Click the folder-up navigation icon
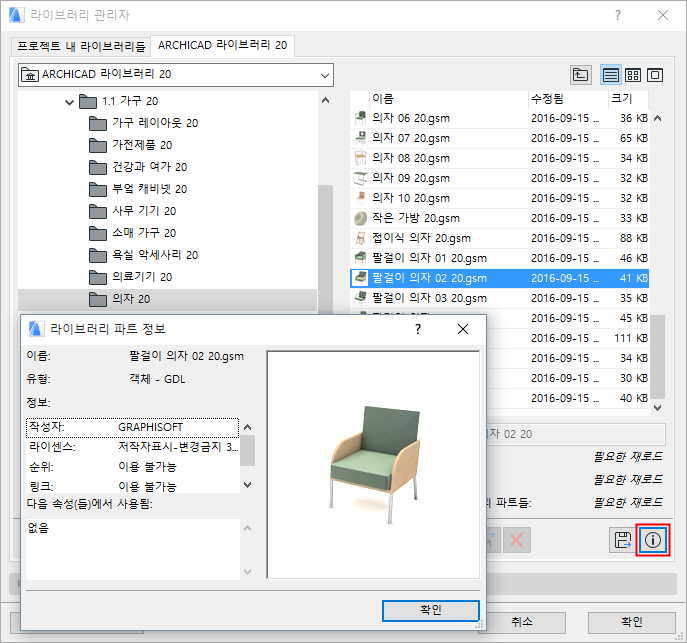This screenshot has width=687, height=643. (x=581, y=75)
